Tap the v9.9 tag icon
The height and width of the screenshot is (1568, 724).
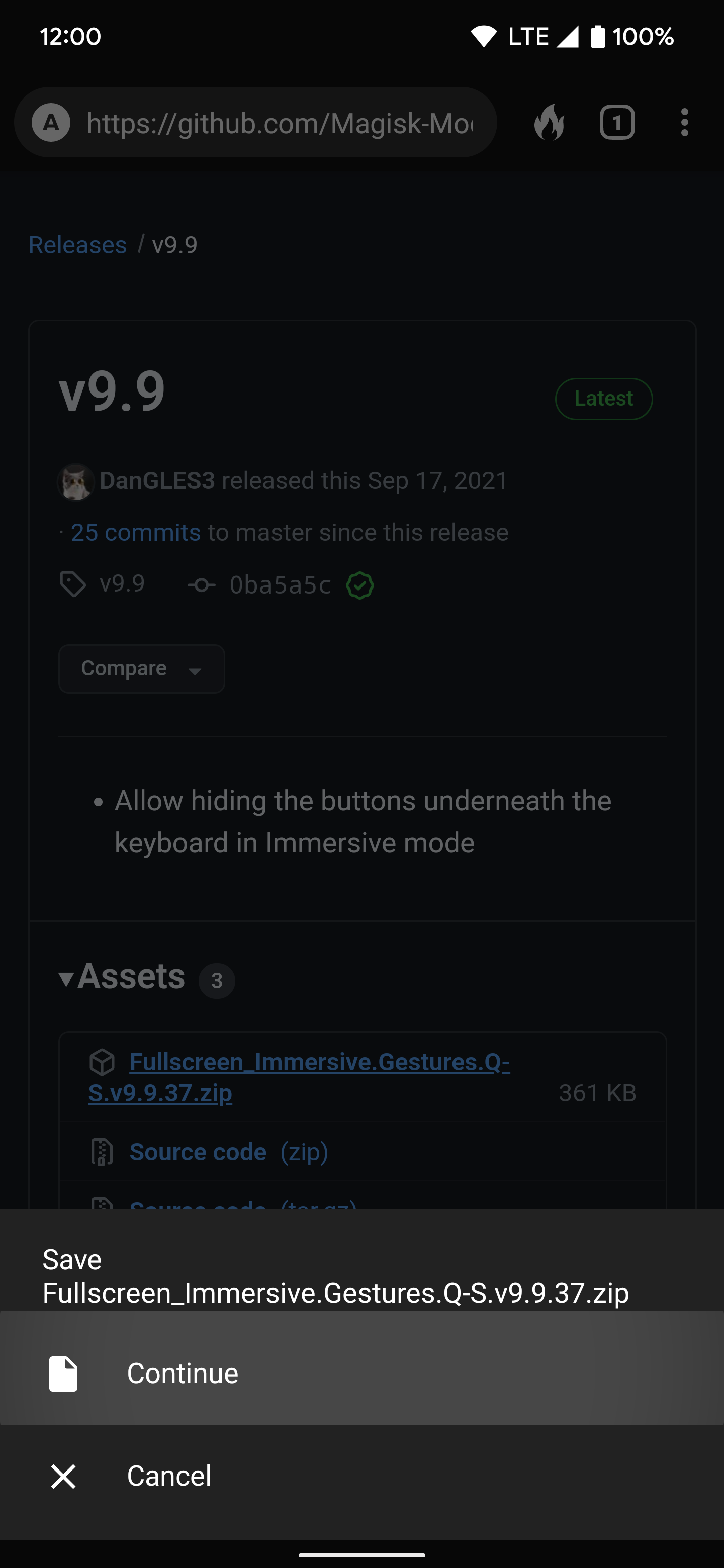pos(73,584)
